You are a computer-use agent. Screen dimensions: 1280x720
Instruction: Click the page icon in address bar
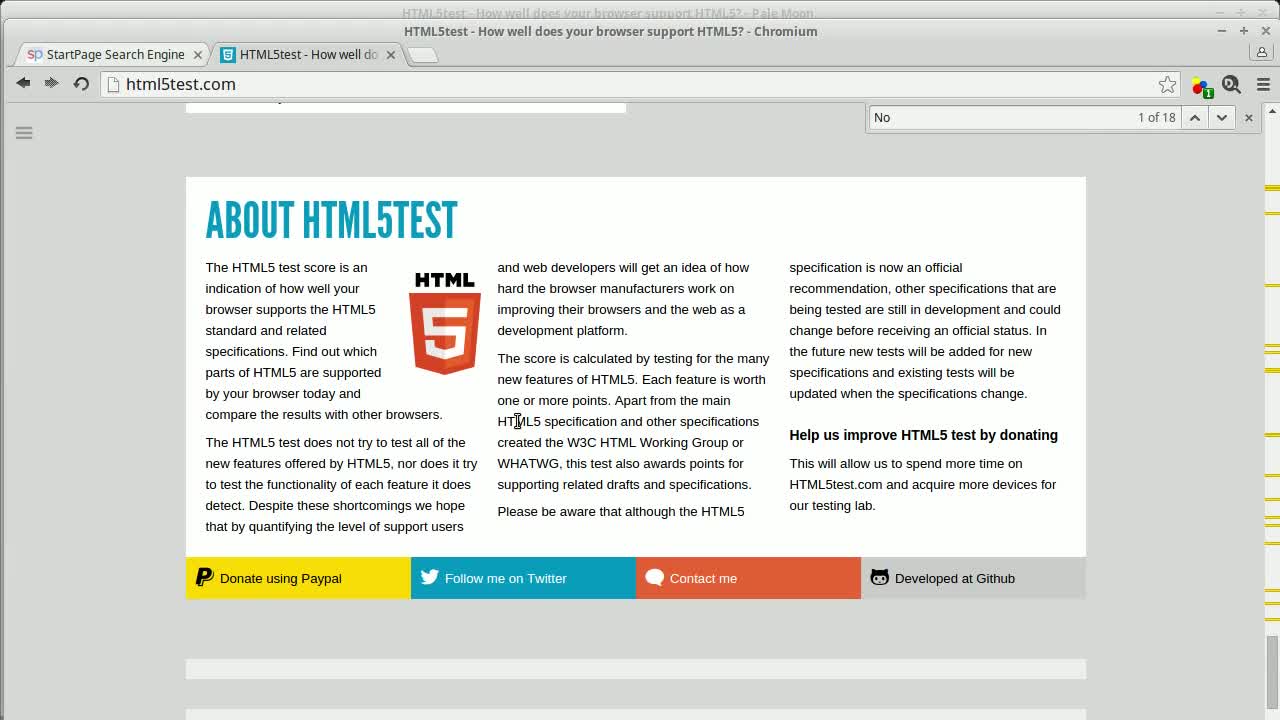pos(114,84)
